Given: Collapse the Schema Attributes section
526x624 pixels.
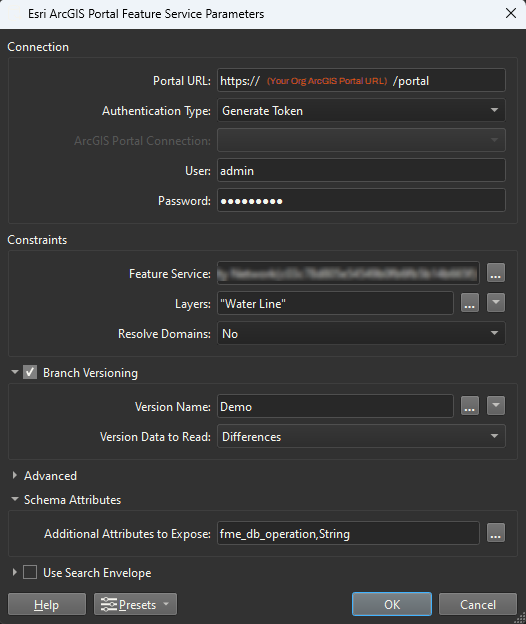Looking at the screenshot, I should (x=15, y=499).
